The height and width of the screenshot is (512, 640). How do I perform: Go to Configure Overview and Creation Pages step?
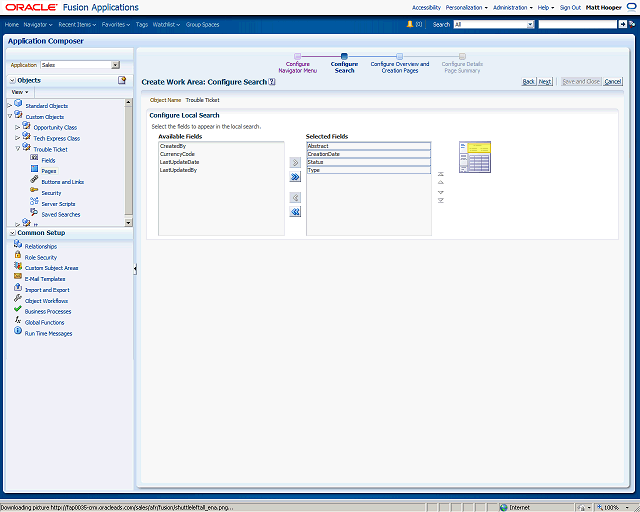(x=400, y=64)
